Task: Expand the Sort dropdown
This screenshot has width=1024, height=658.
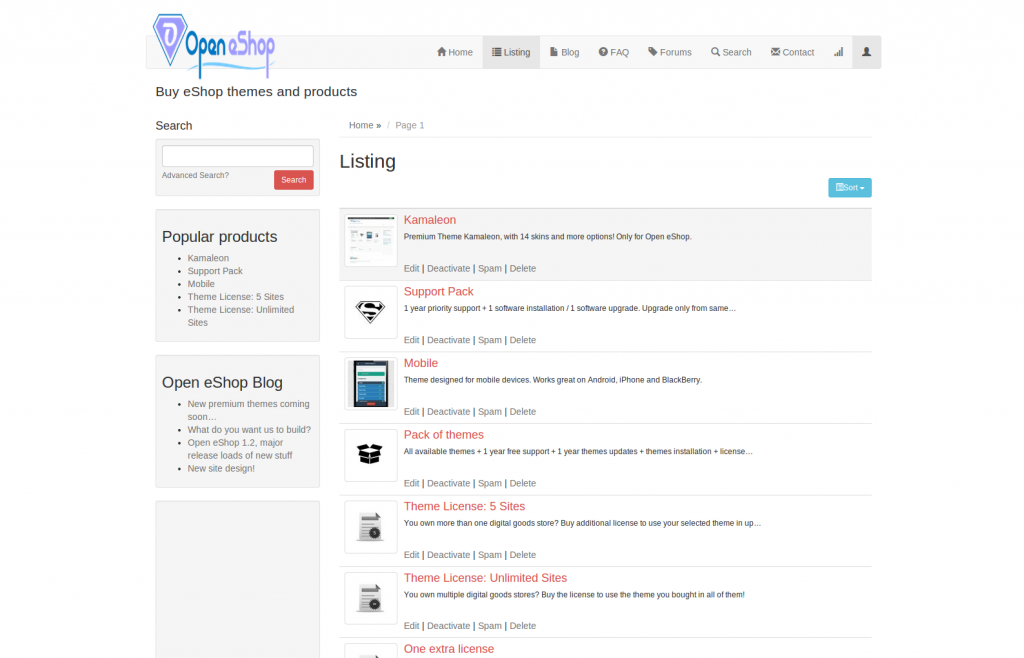Action: pos(850,187)
